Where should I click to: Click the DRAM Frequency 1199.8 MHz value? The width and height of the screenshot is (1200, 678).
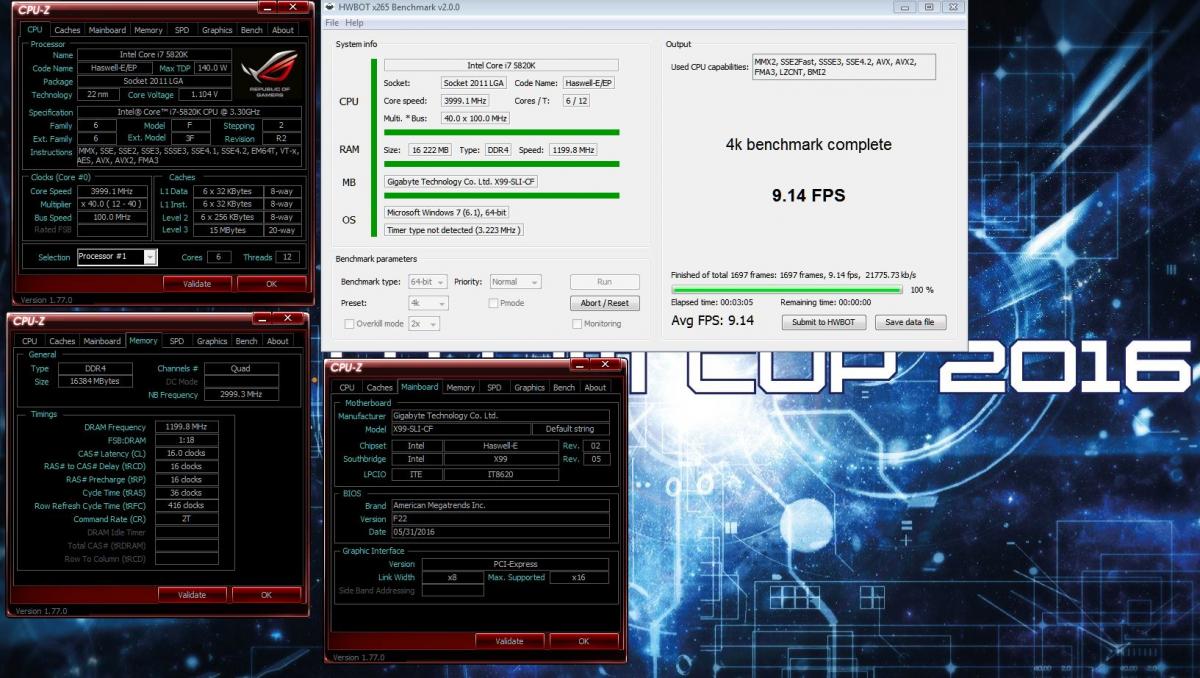click(186, 427)
